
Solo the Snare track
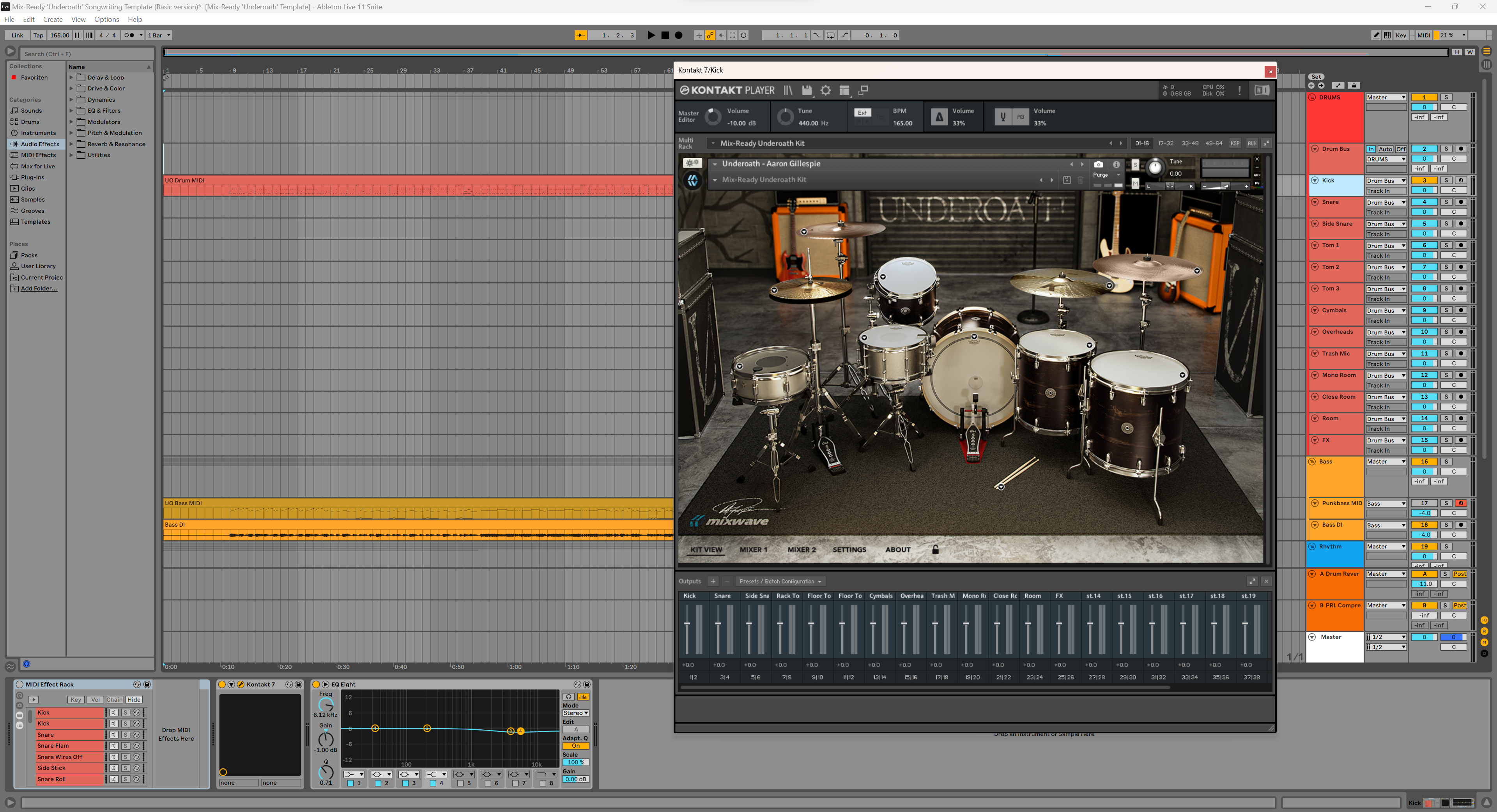coord(1446,202)
